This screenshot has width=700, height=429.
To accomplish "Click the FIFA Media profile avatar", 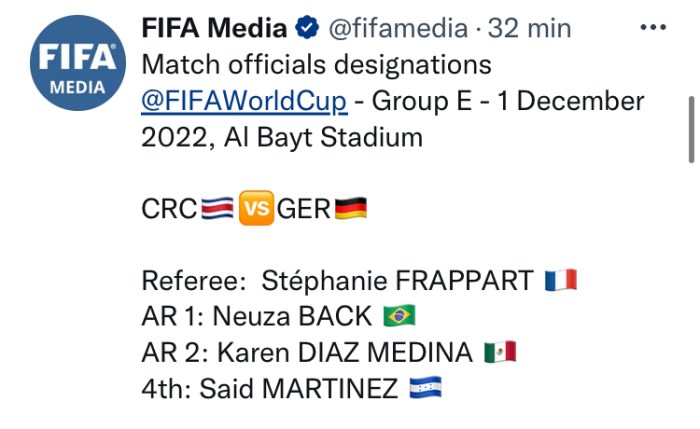I will pyautogui.click(x=79, y=64).
